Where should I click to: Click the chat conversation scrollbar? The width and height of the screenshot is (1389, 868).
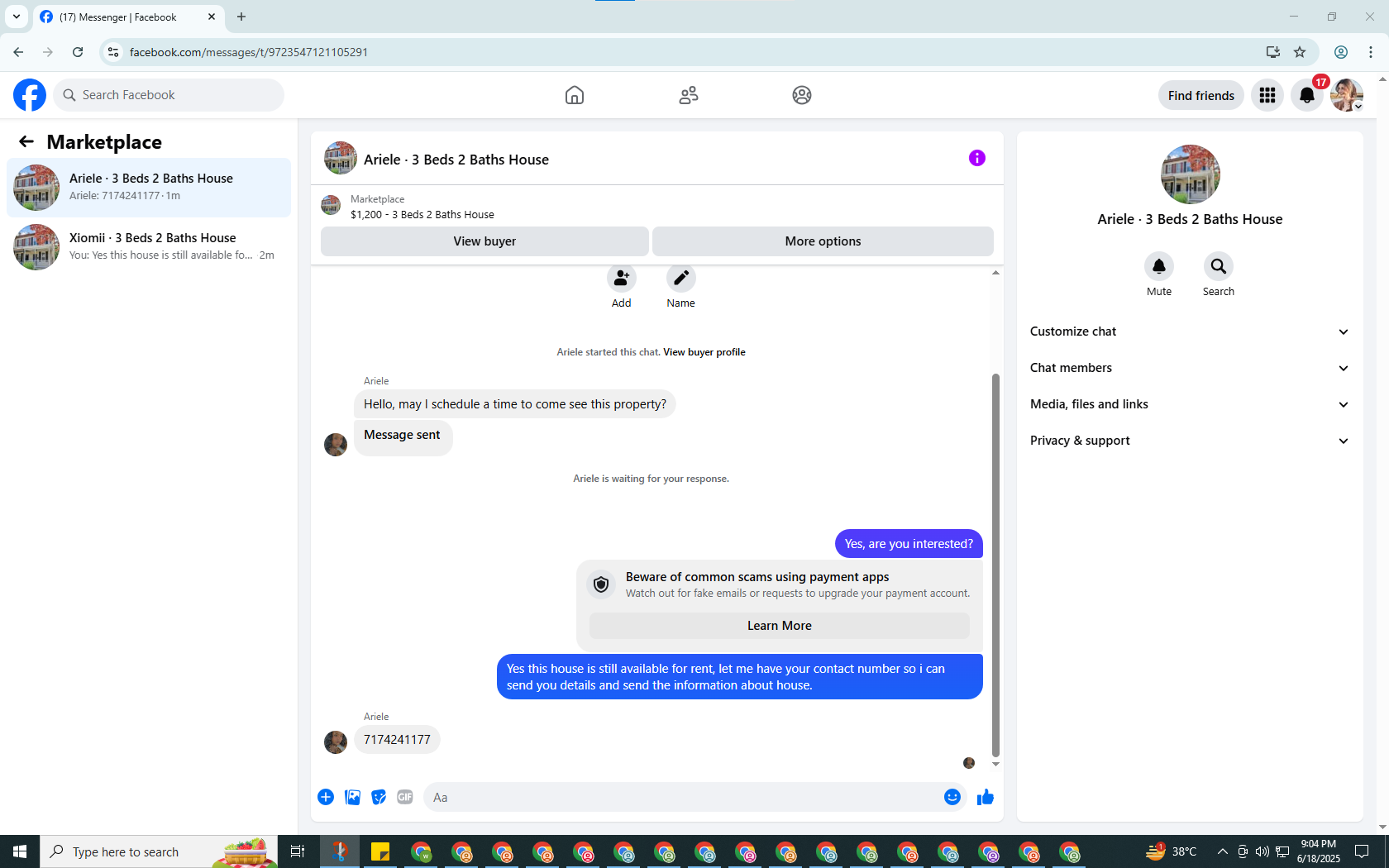pos(995,565)
